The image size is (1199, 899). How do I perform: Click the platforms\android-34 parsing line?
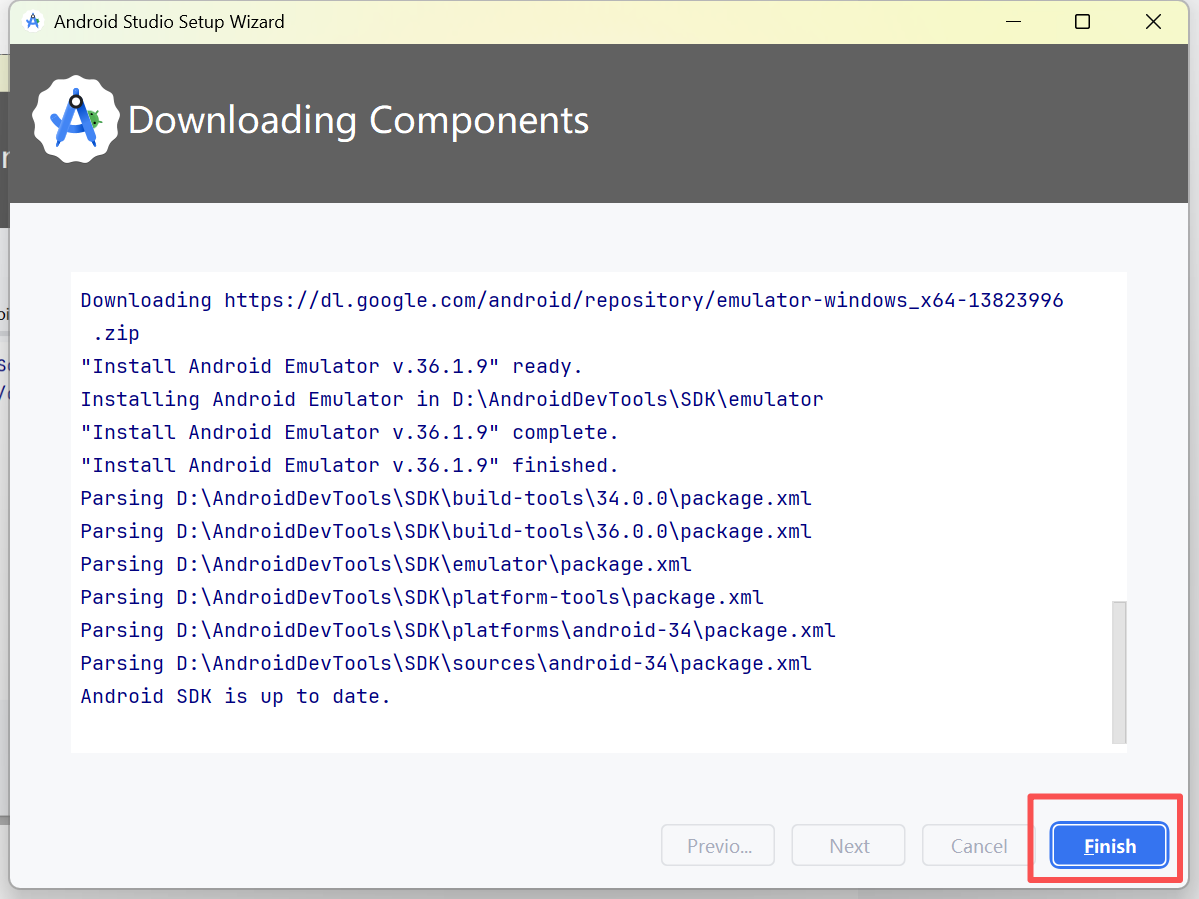pos(458,630)
